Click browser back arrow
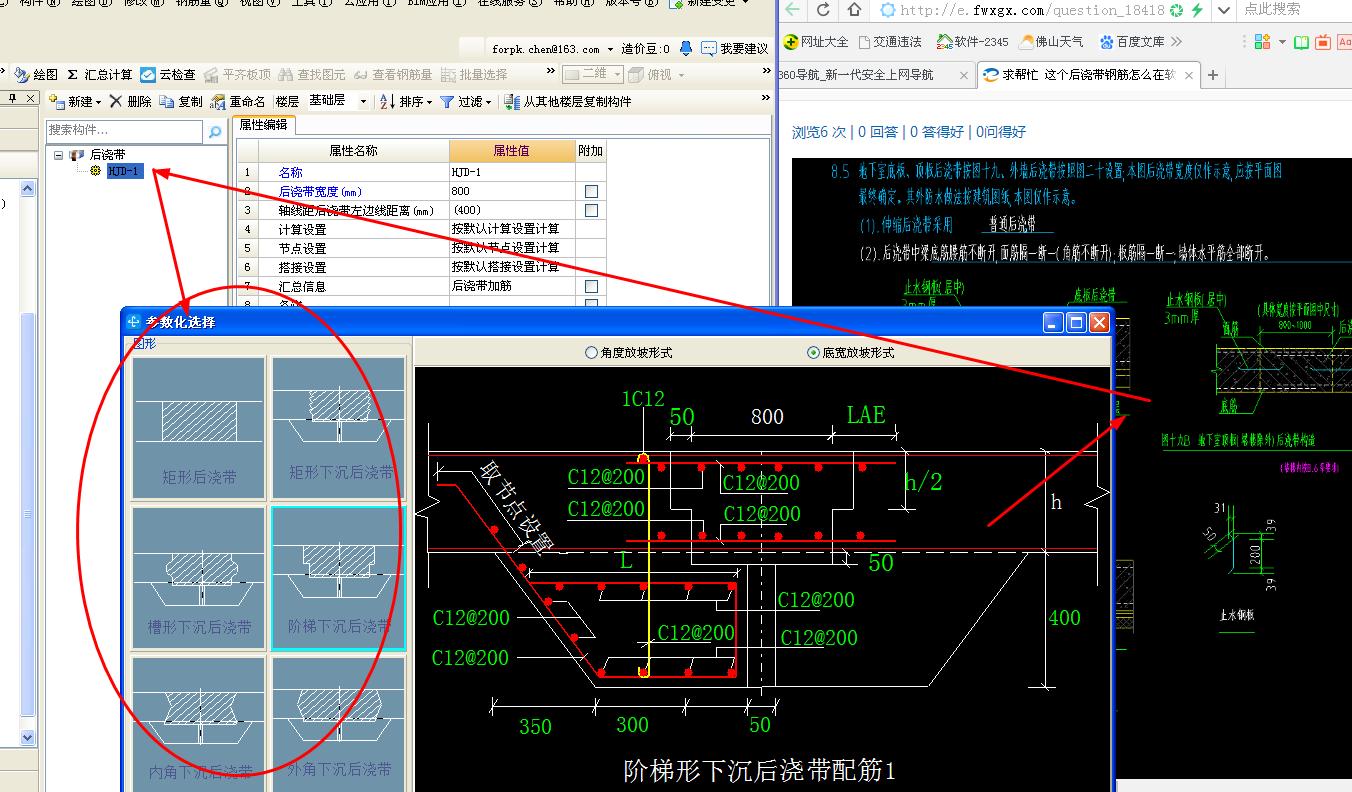Viewport: 1352px width, 792px height. pyautogui.click(x=793, y=10)
